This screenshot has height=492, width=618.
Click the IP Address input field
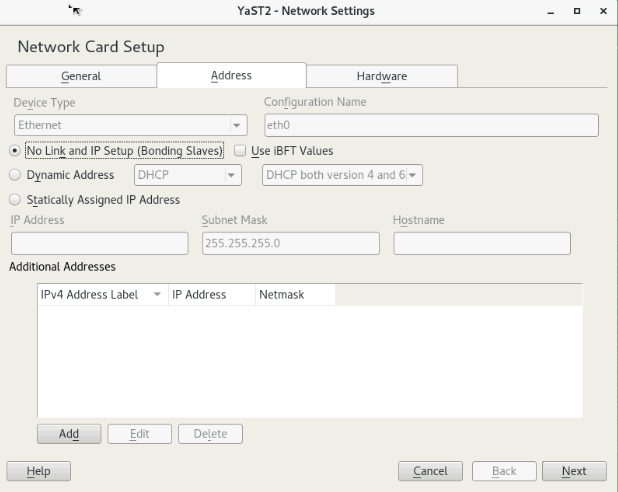pyautogui.click(x=100, y=243)
